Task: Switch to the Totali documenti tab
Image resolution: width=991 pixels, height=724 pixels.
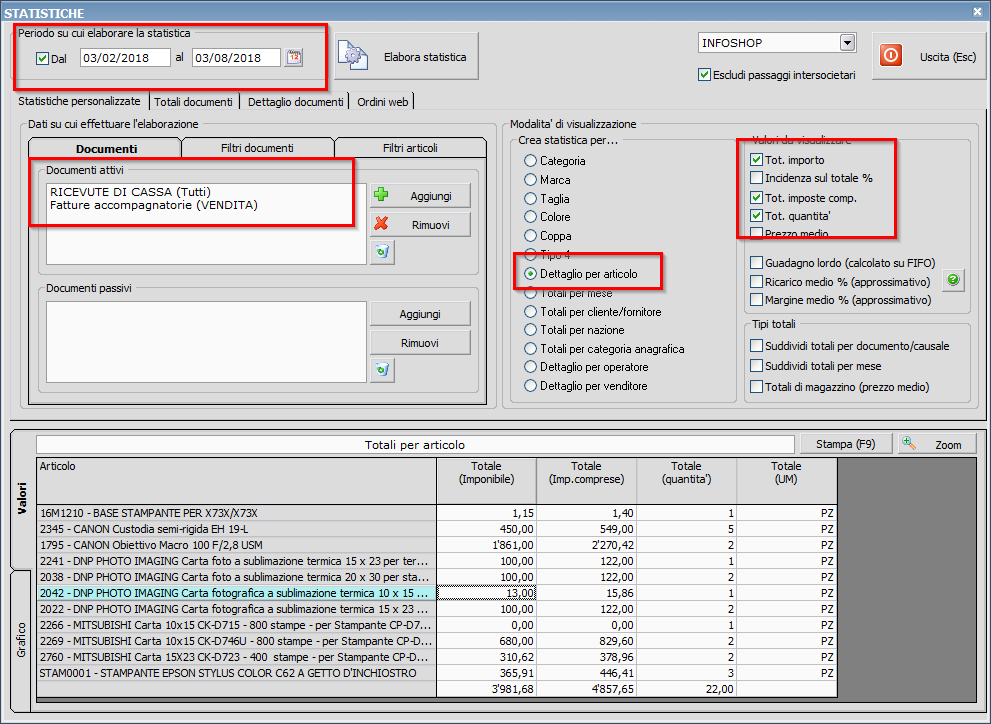Action: 194,102
